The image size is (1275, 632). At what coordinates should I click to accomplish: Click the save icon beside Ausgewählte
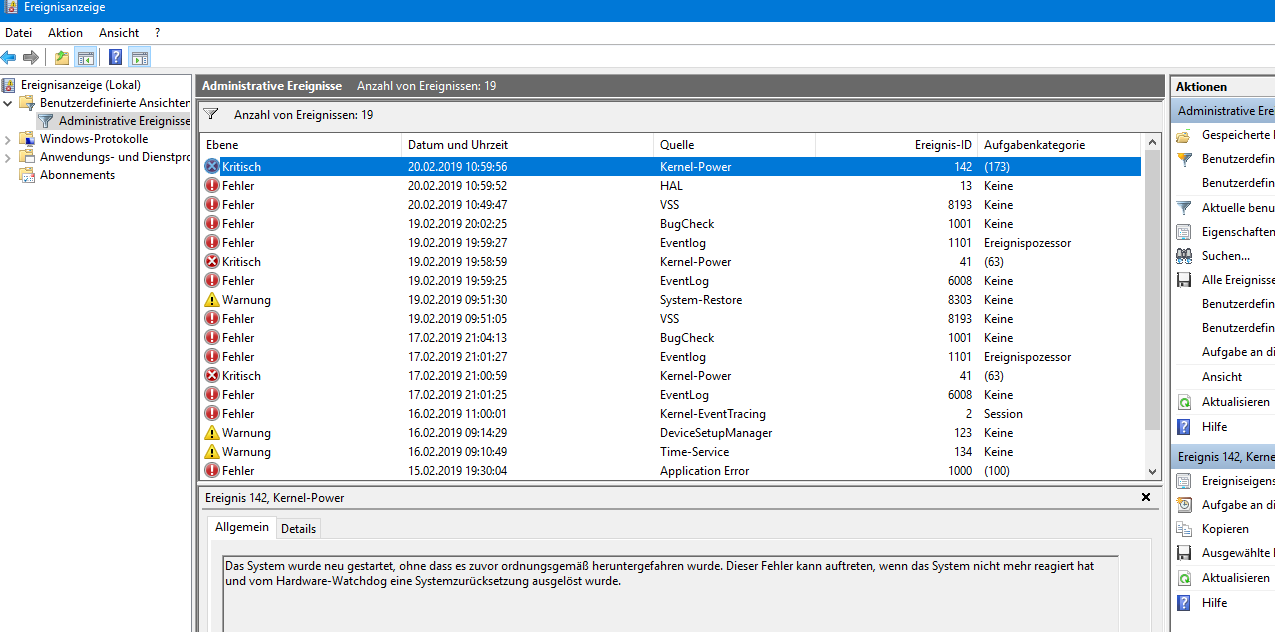point(1184,553)
